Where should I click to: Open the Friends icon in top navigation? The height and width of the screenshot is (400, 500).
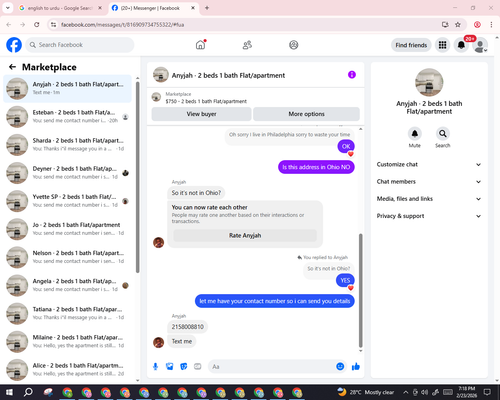247,45
